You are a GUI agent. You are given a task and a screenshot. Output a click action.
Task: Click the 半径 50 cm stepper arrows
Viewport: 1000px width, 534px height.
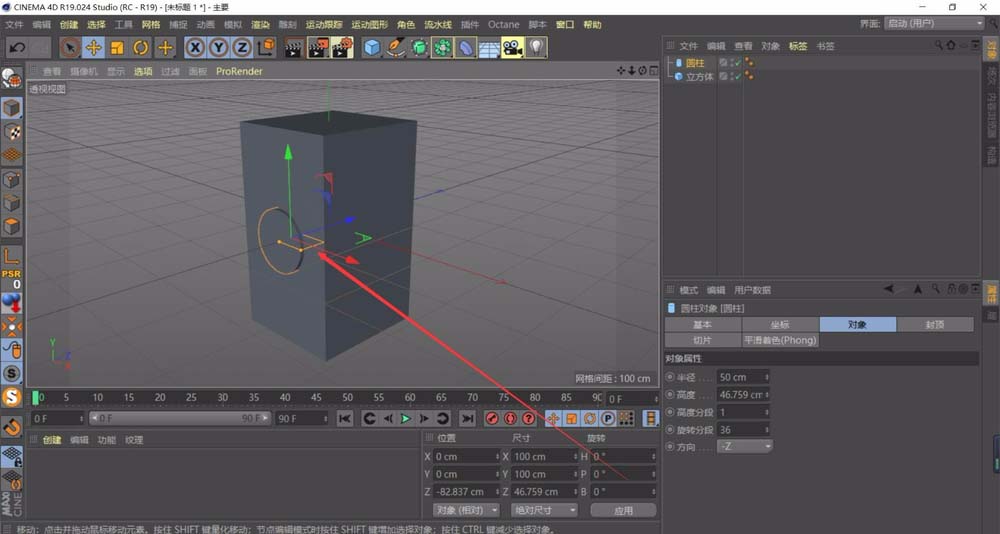(x=767, y=377)
